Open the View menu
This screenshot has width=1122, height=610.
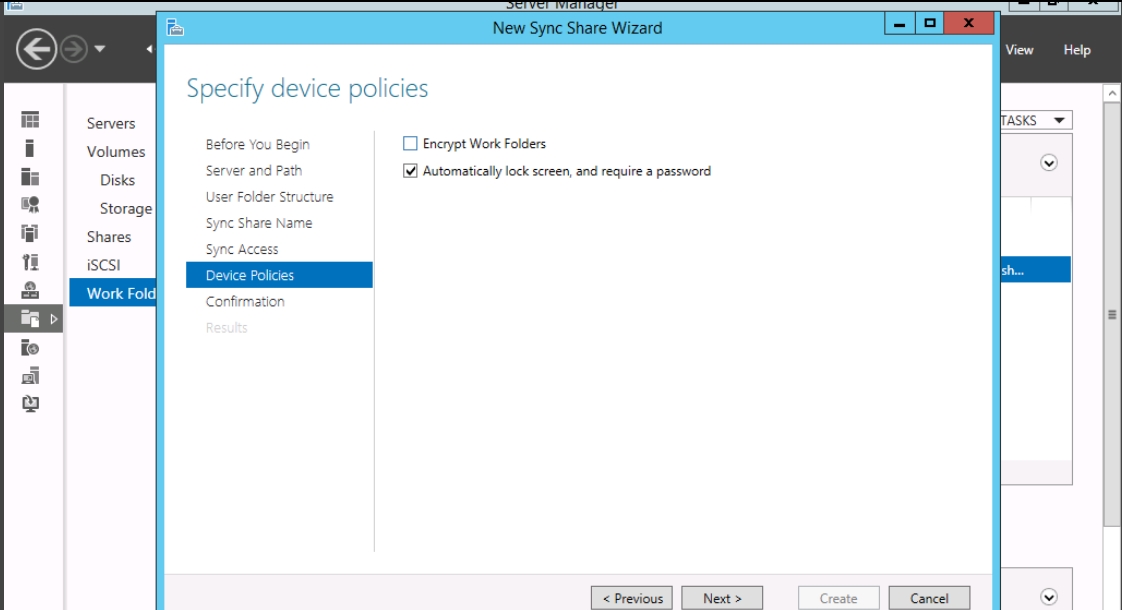click(x=1019, y=50)
